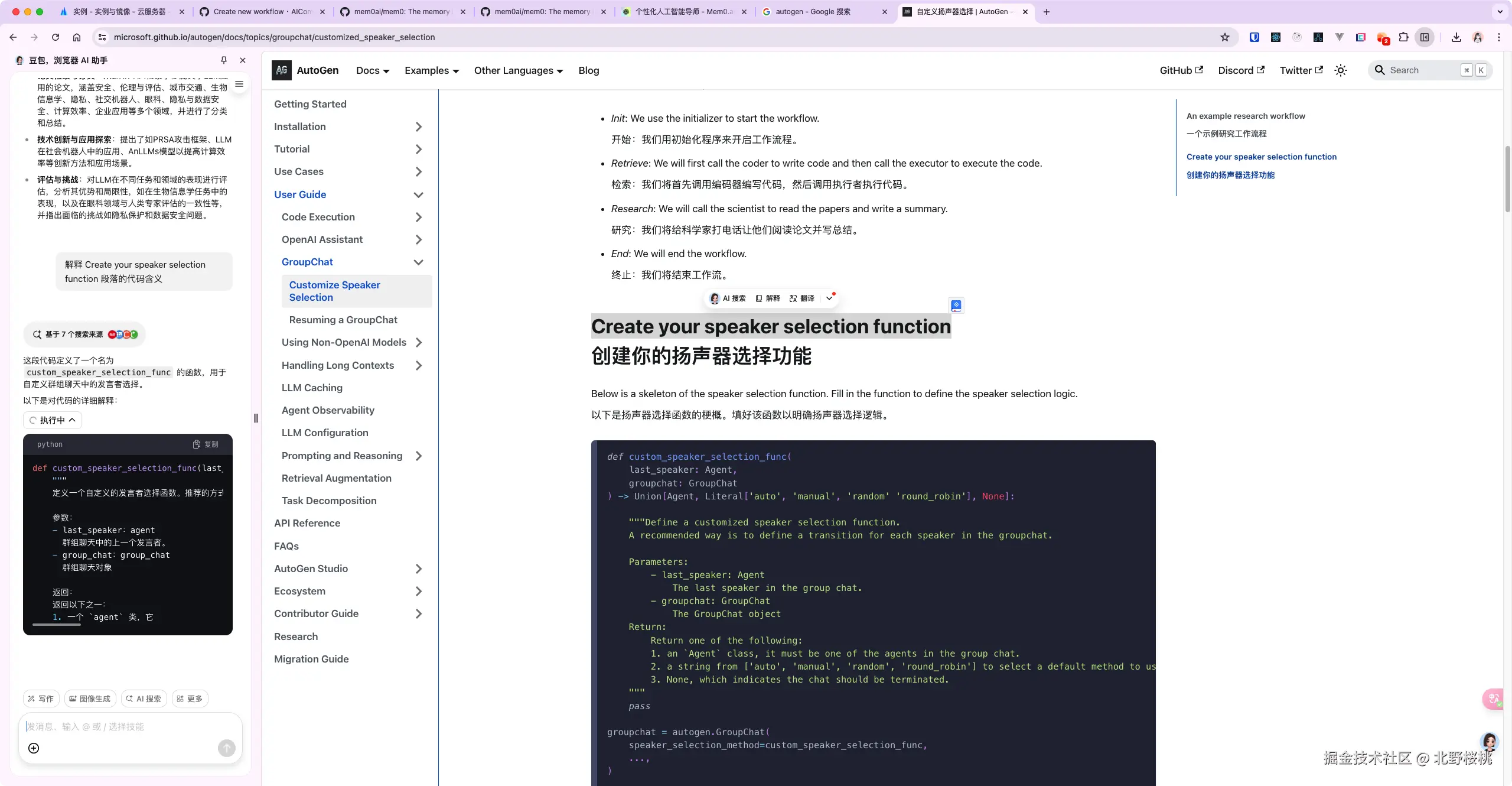
Task: Bookmark this page with the star icon
Action: pyautogui.click(x=1224, y=37)
